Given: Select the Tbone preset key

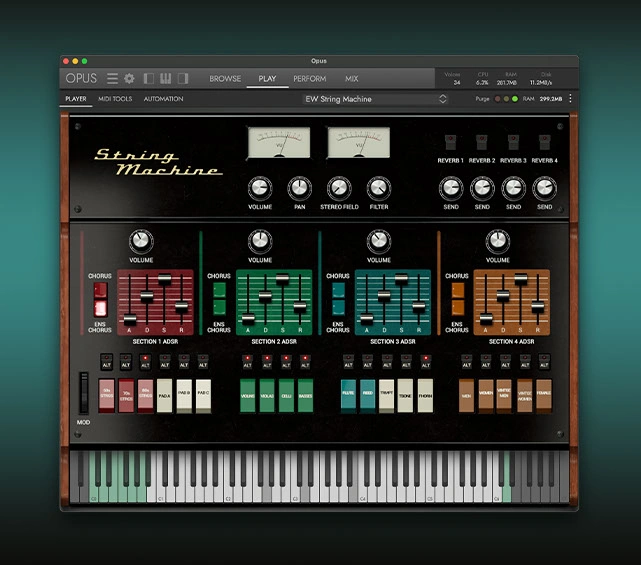Looking at the screenshot, I should 405,395.
